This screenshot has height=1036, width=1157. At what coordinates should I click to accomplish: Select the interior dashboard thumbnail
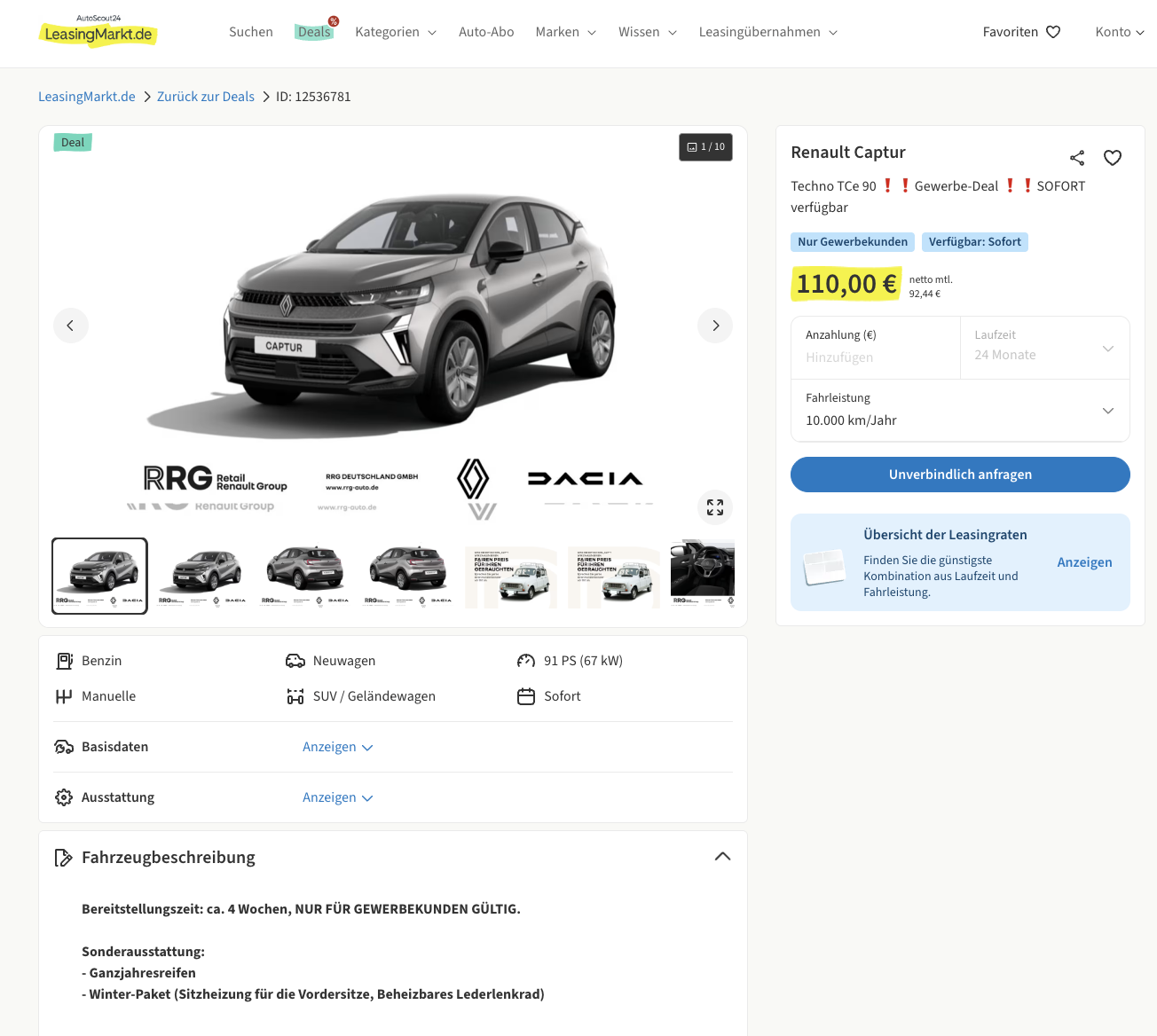[x=703, y=575]
